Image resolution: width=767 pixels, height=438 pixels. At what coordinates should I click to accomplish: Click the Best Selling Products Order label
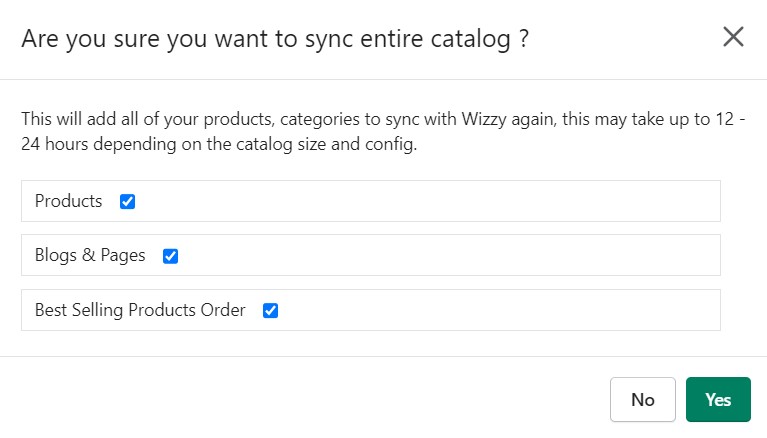pos(140,310)
